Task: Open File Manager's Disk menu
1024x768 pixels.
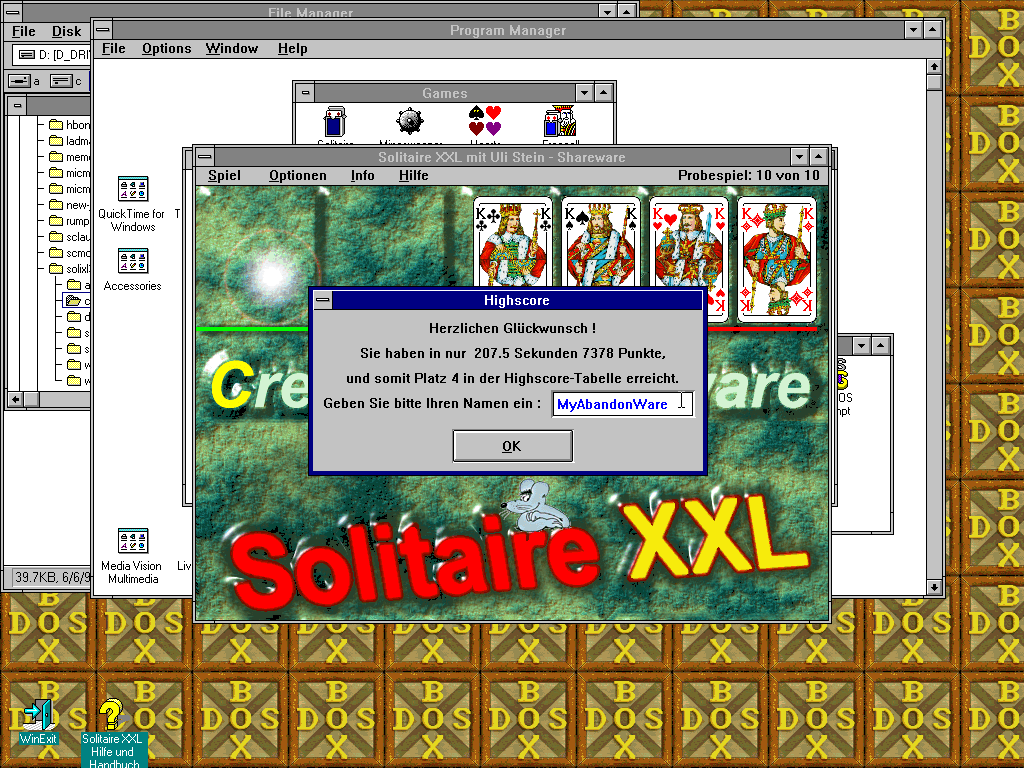Action: [x=67, y=31]
